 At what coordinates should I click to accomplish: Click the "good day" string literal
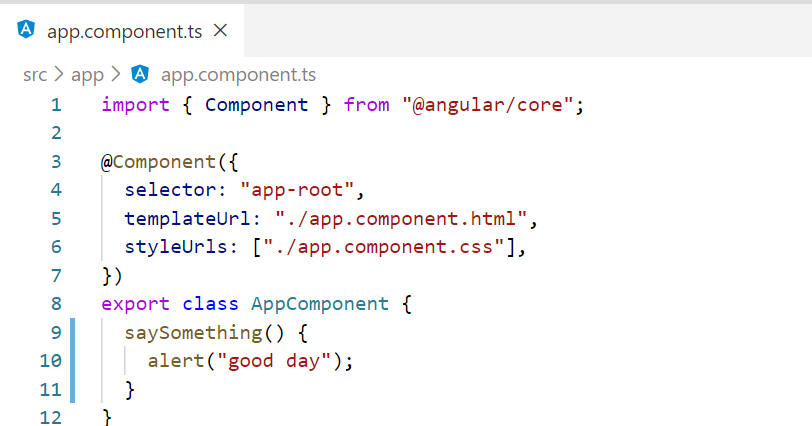[x=274, y=361]
